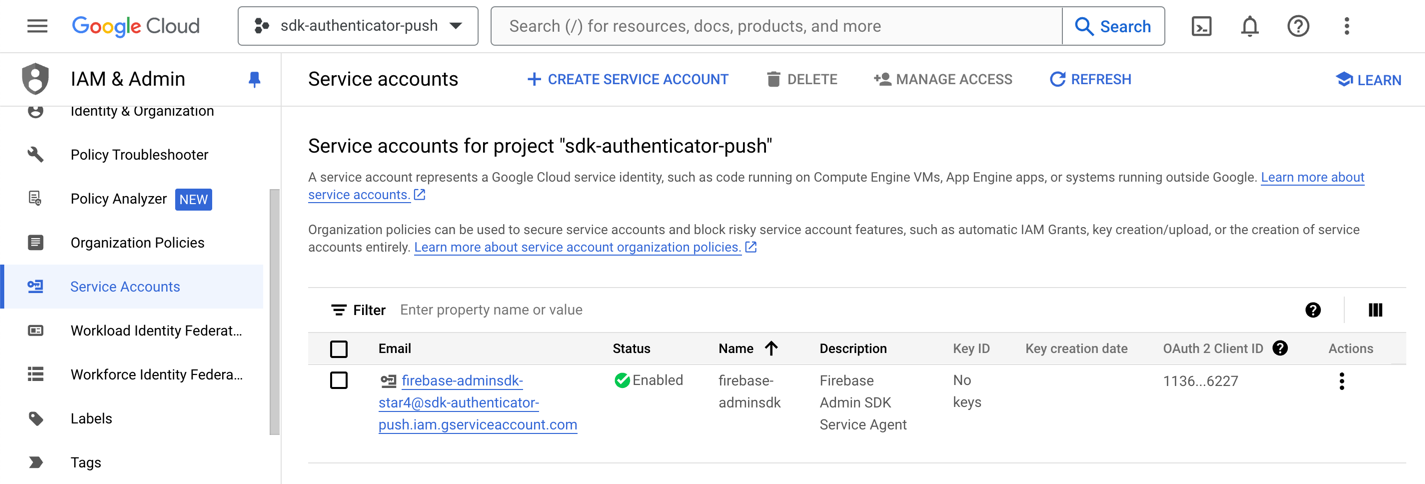Click the Key ID column header
Viewport: 1425px width, 484px height.
(x=971, y=349)
